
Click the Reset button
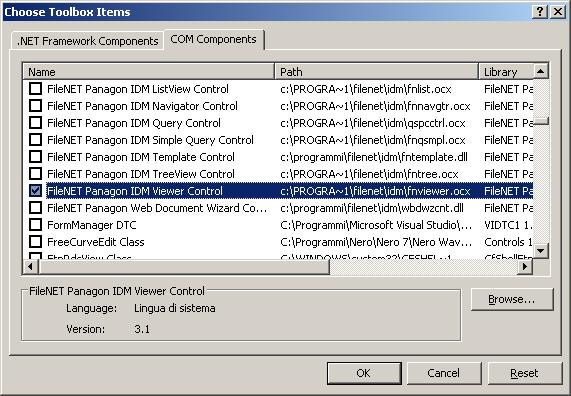coord(524,373)
